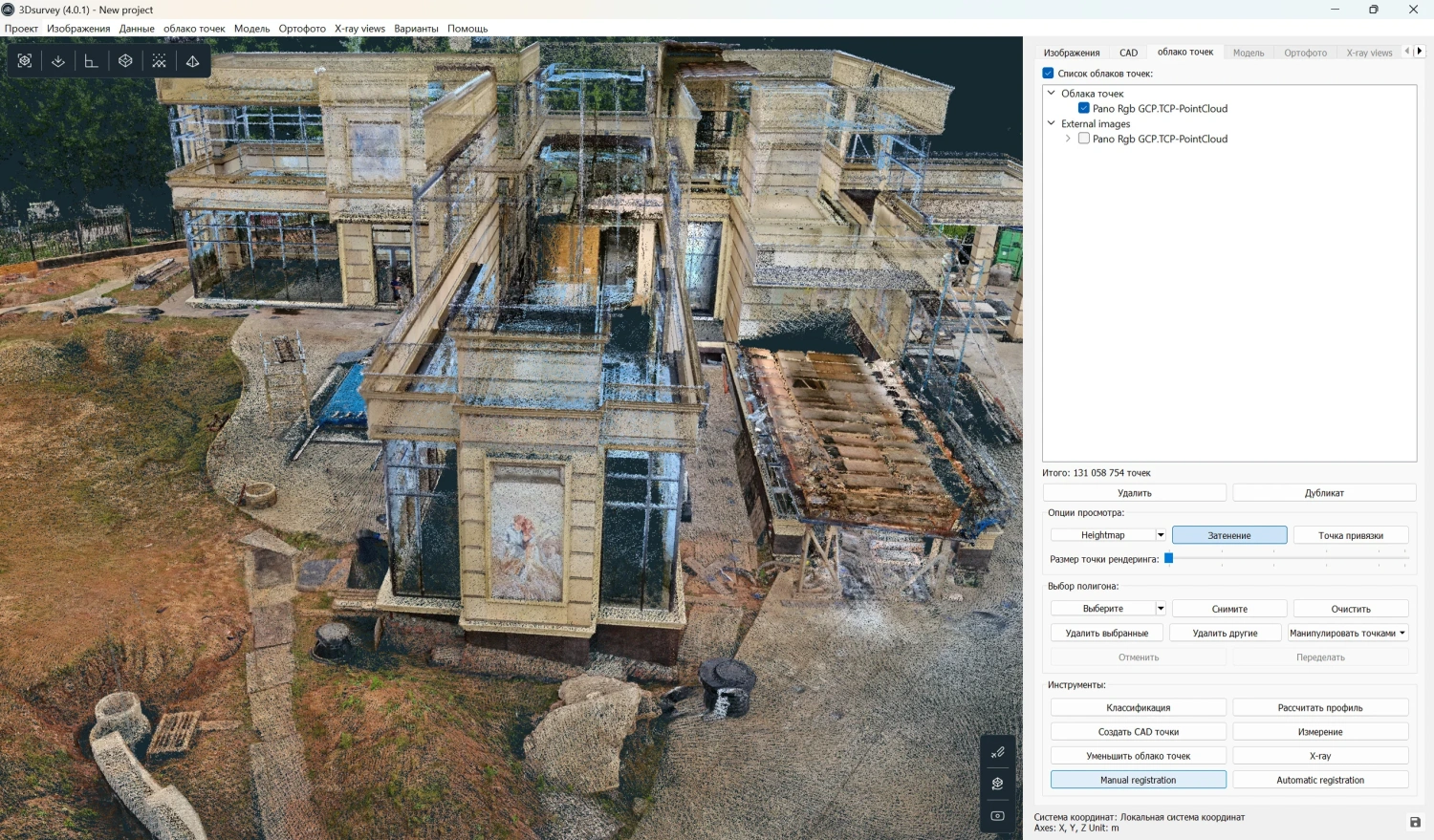Viewport: 1434px width, 840px height.
Task: Click the point cloud dots icon in viewport toolbar
Action: click(159, 61)
